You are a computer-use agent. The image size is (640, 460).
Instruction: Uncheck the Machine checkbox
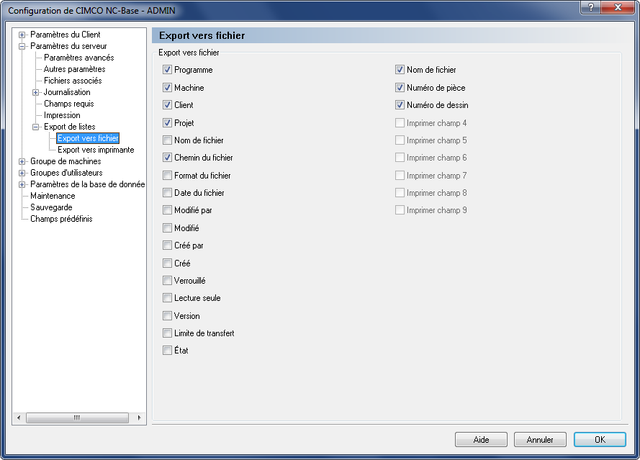click(x=167, y=87)
